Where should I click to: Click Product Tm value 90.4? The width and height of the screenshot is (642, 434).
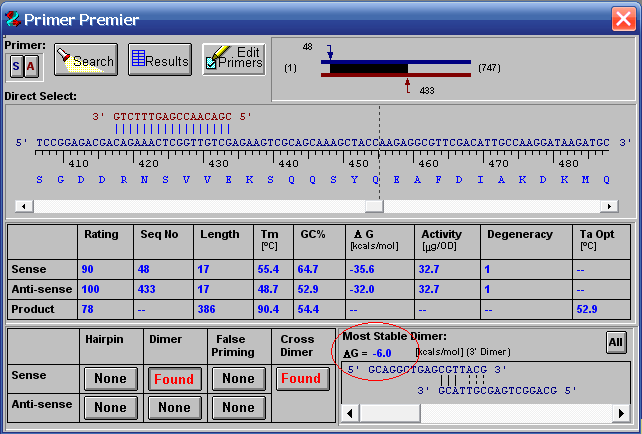(x=268, y=309)
